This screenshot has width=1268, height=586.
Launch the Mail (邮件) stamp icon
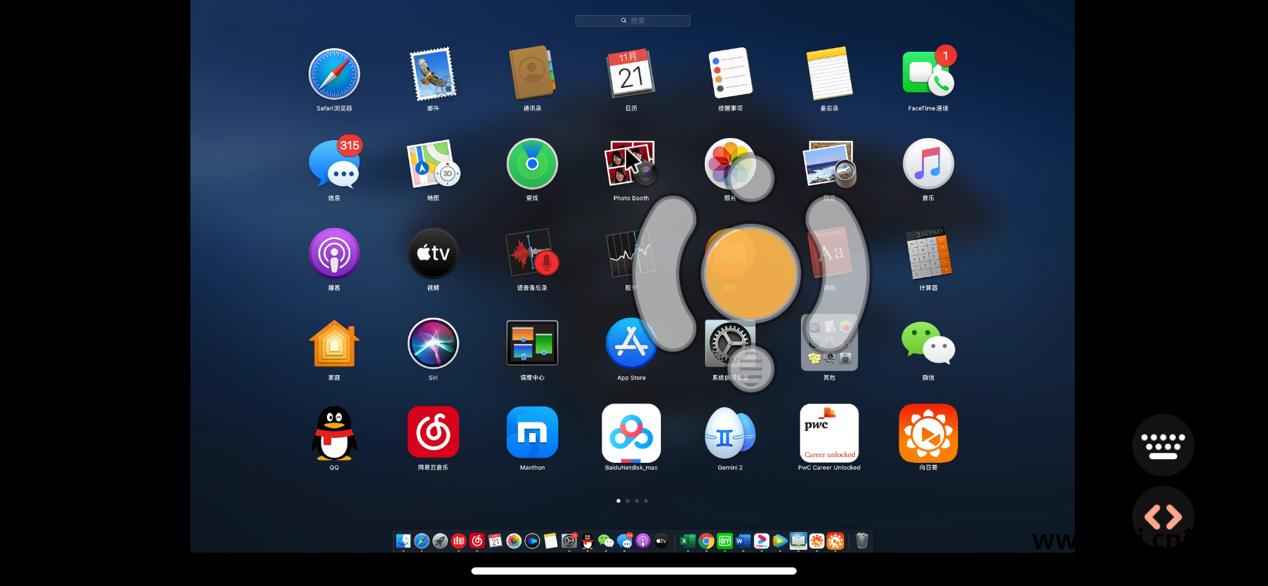(433, 74)
